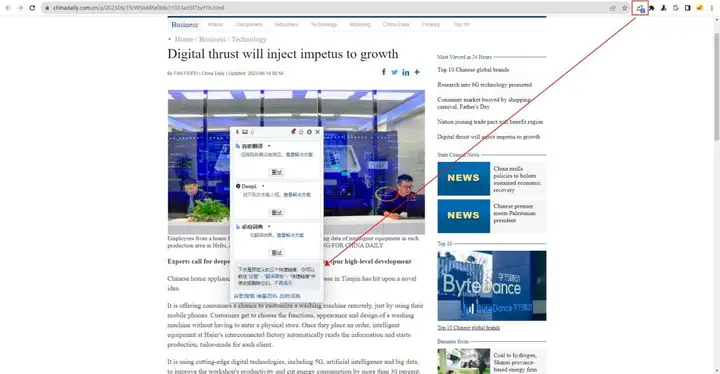Screen dimensions: 720x374
Task: Click the pin icon in translator popup
Action: (237, 132)
